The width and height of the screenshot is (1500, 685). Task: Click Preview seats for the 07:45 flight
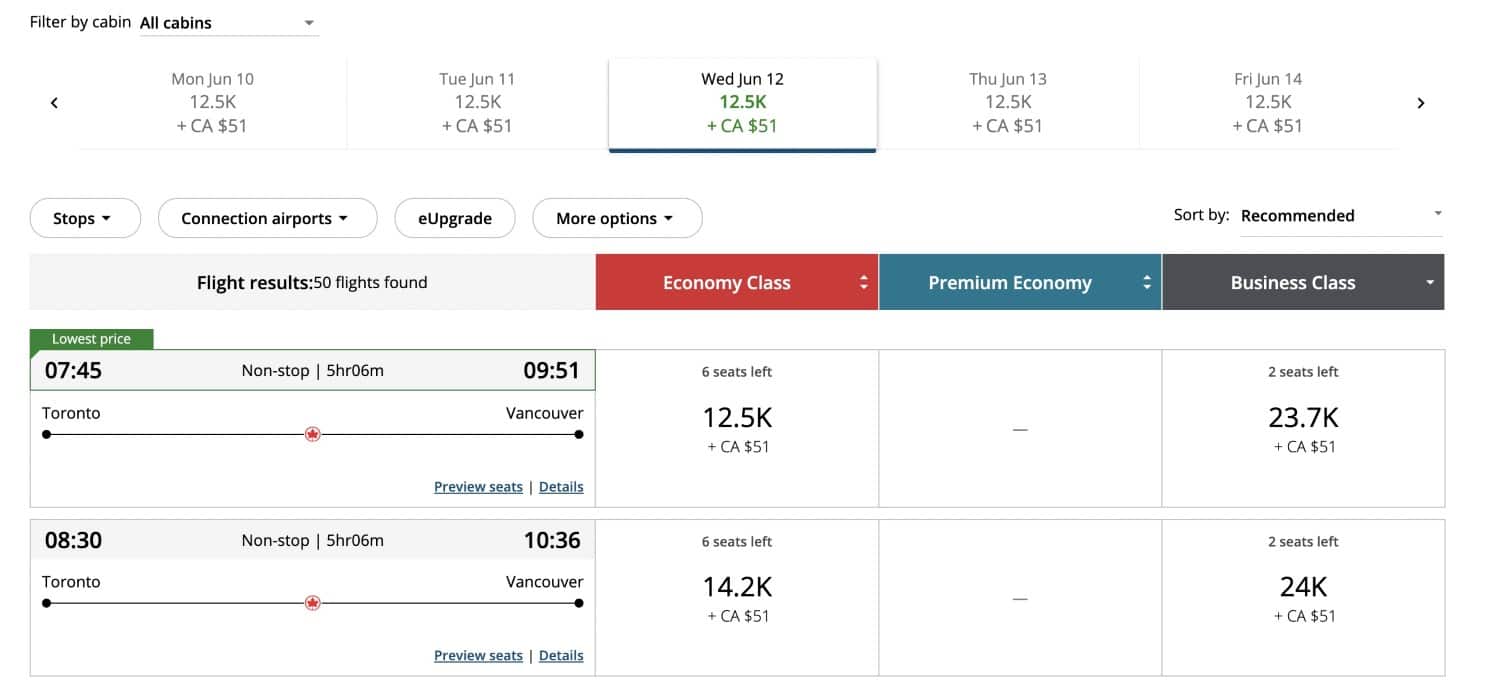pyautogui.click(x=478, y=486)
